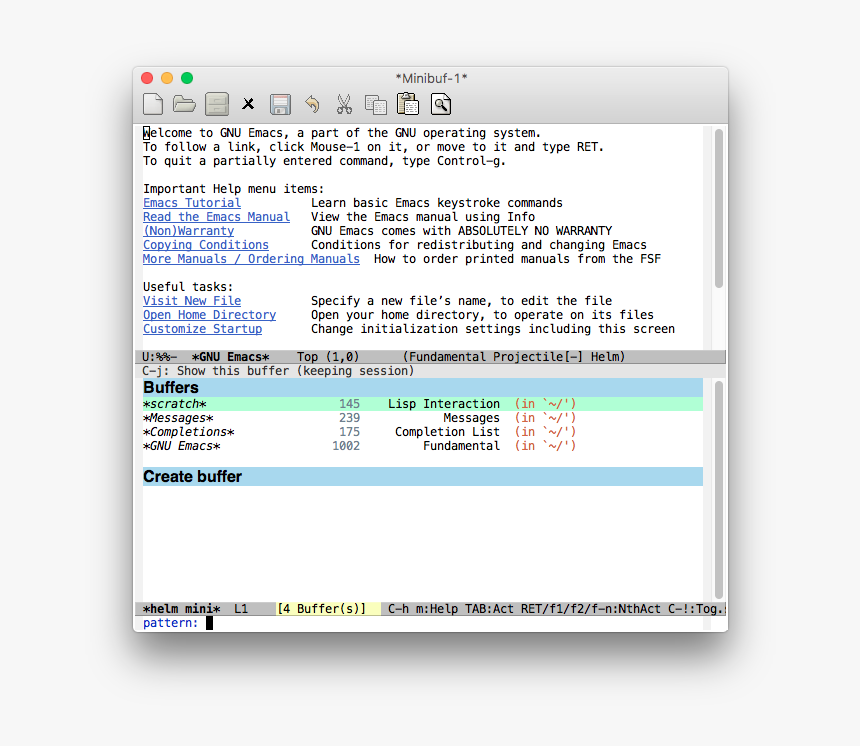The width and height of the screenshot is (860, 746).
Task: Click the *Minibuf-1* window title
Action: 431,78
